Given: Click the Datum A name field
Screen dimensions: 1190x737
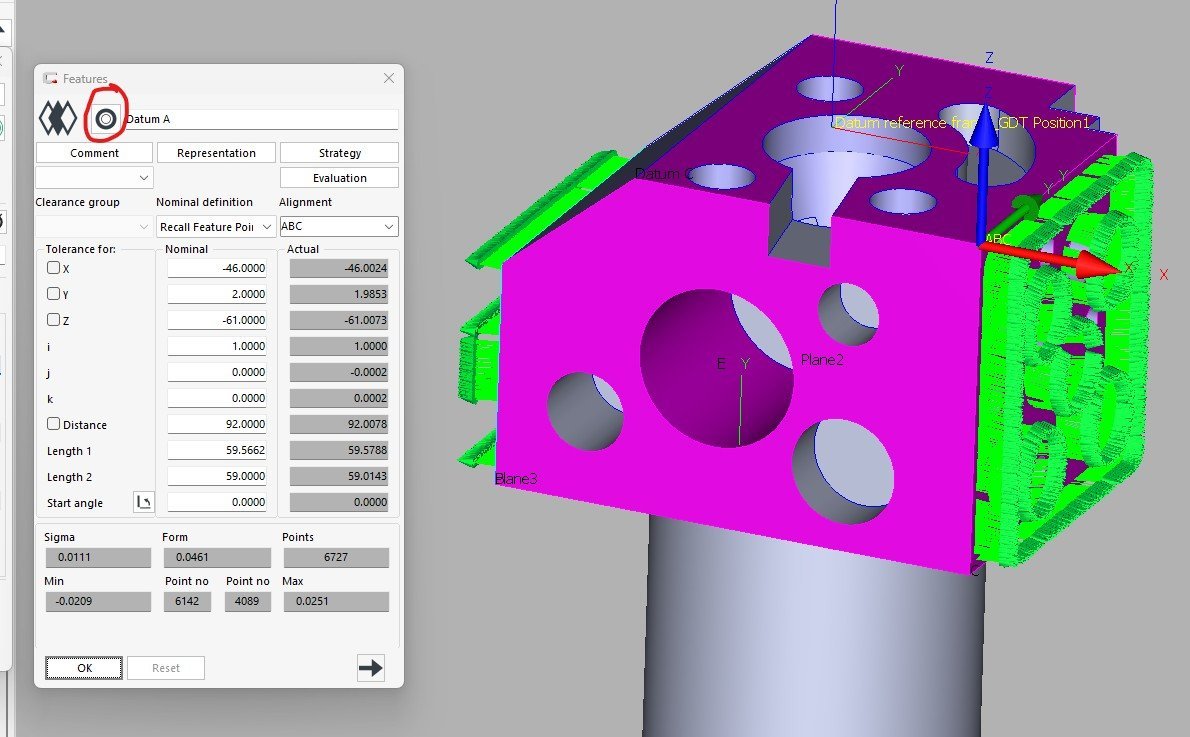Looking at the screenshot, I should 260,119.
